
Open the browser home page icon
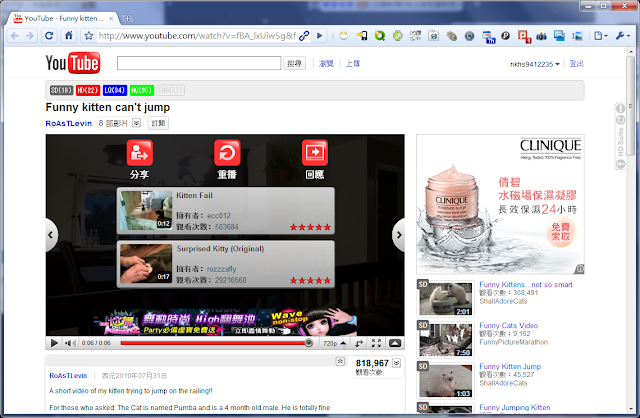click(69, 36)
